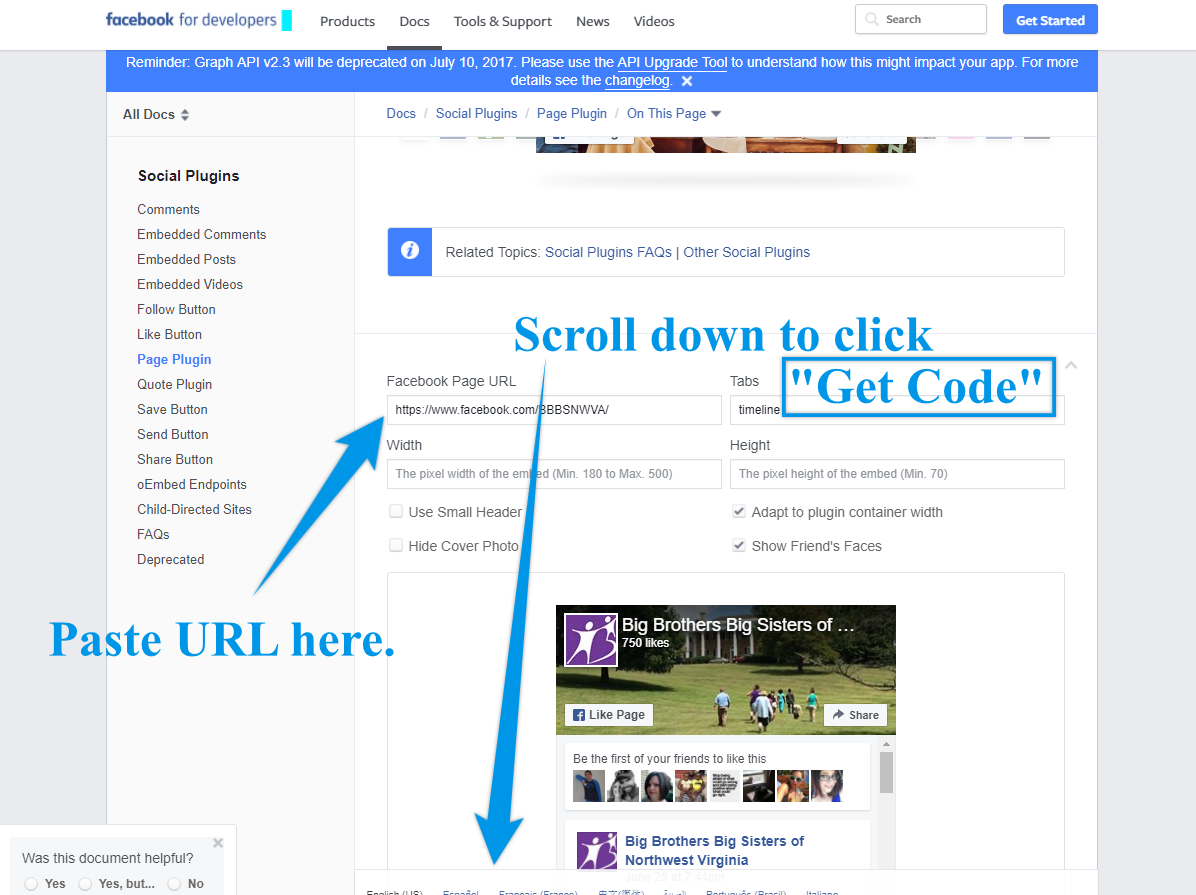Click the Big Brothers page logo in preview
Viewport: 1196px width, 895px height.
[x=590, y=639]
